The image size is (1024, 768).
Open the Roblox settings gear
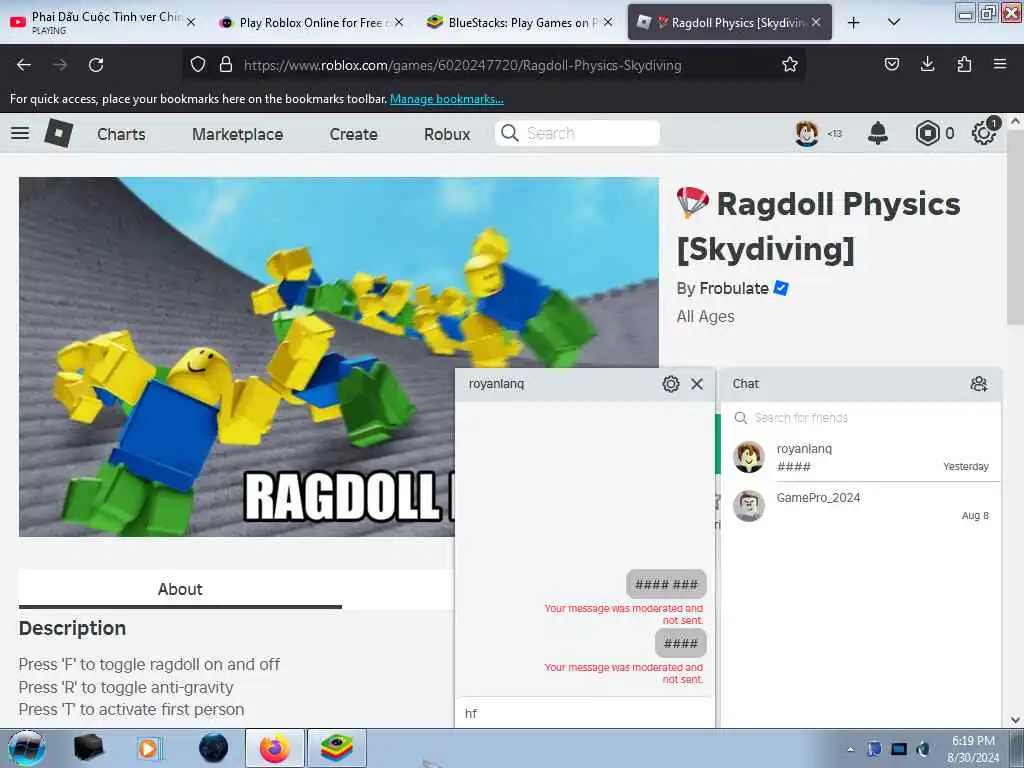[983, 133]
